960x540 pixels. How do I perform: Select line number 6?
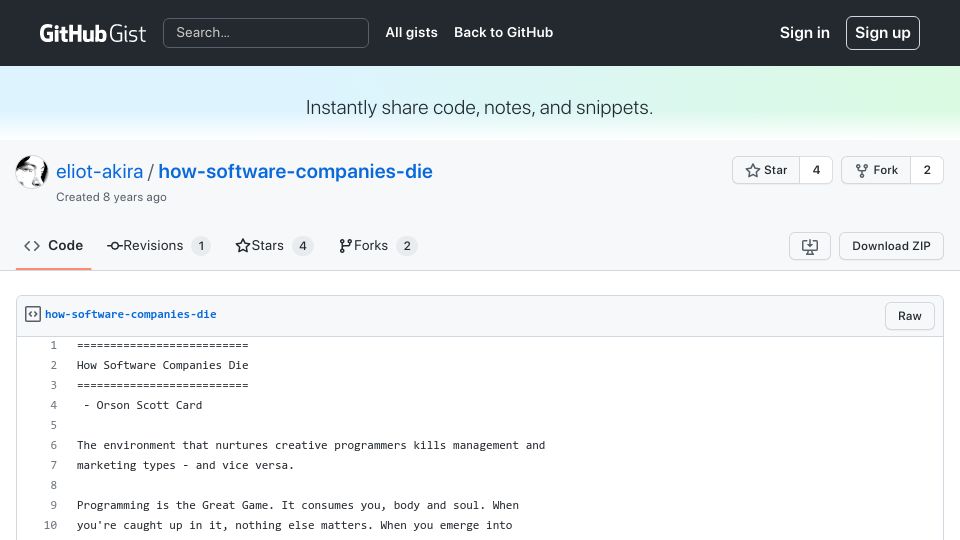pos(54,445)
